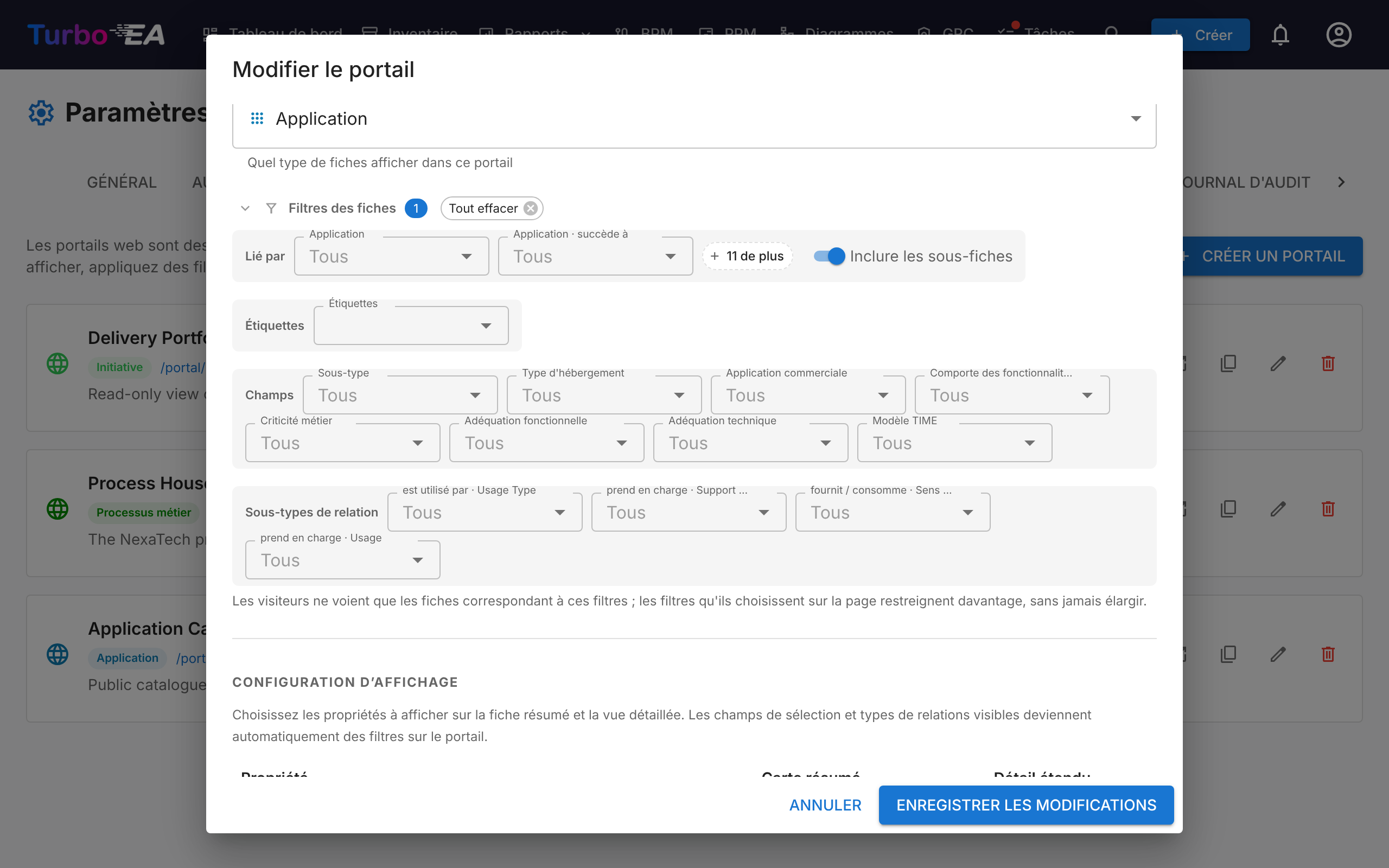Click the CRÉER UN PORTAIL button
Viewport: 1389px width, 868px height.
(1272, 256)
